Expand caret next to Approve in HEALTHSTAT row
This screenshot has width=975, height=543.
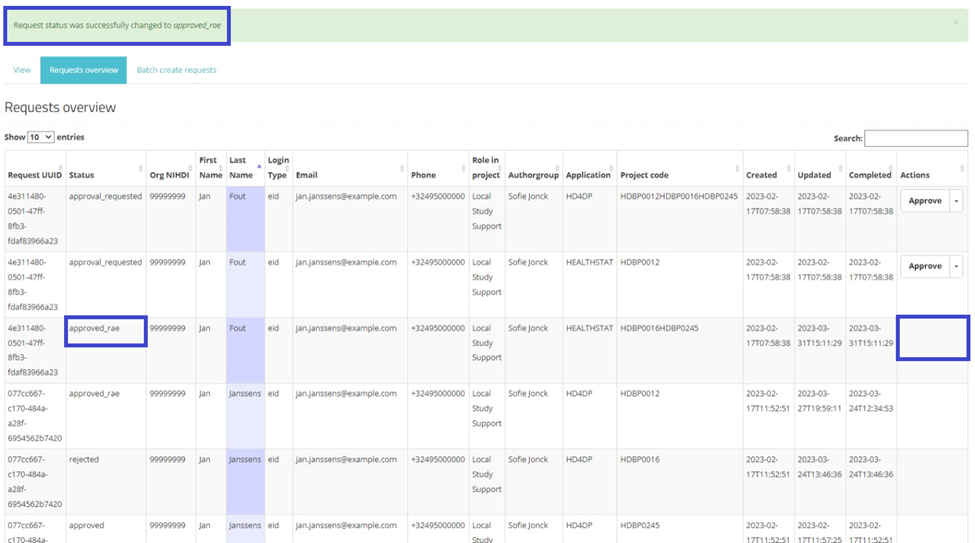tap(956, 266)
